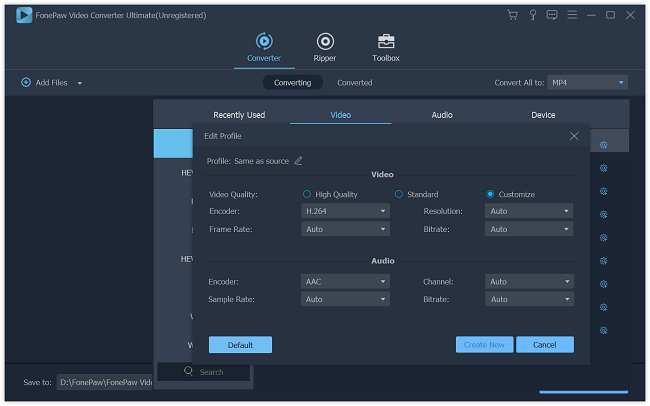The width and height of the screenshot is (650, 406).
Task: Open the video Bitrate dropdown
Action: (x=529, y=229)
